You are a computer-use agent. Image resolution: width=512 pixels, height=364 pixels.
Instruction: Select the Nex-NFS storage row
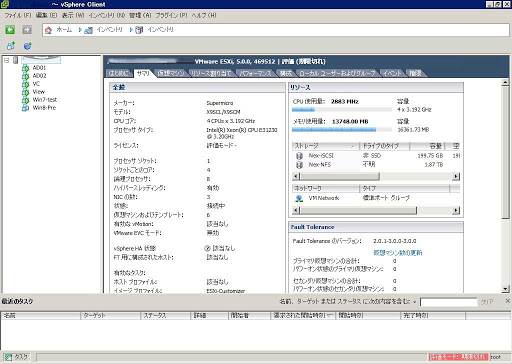pos(376,165)
